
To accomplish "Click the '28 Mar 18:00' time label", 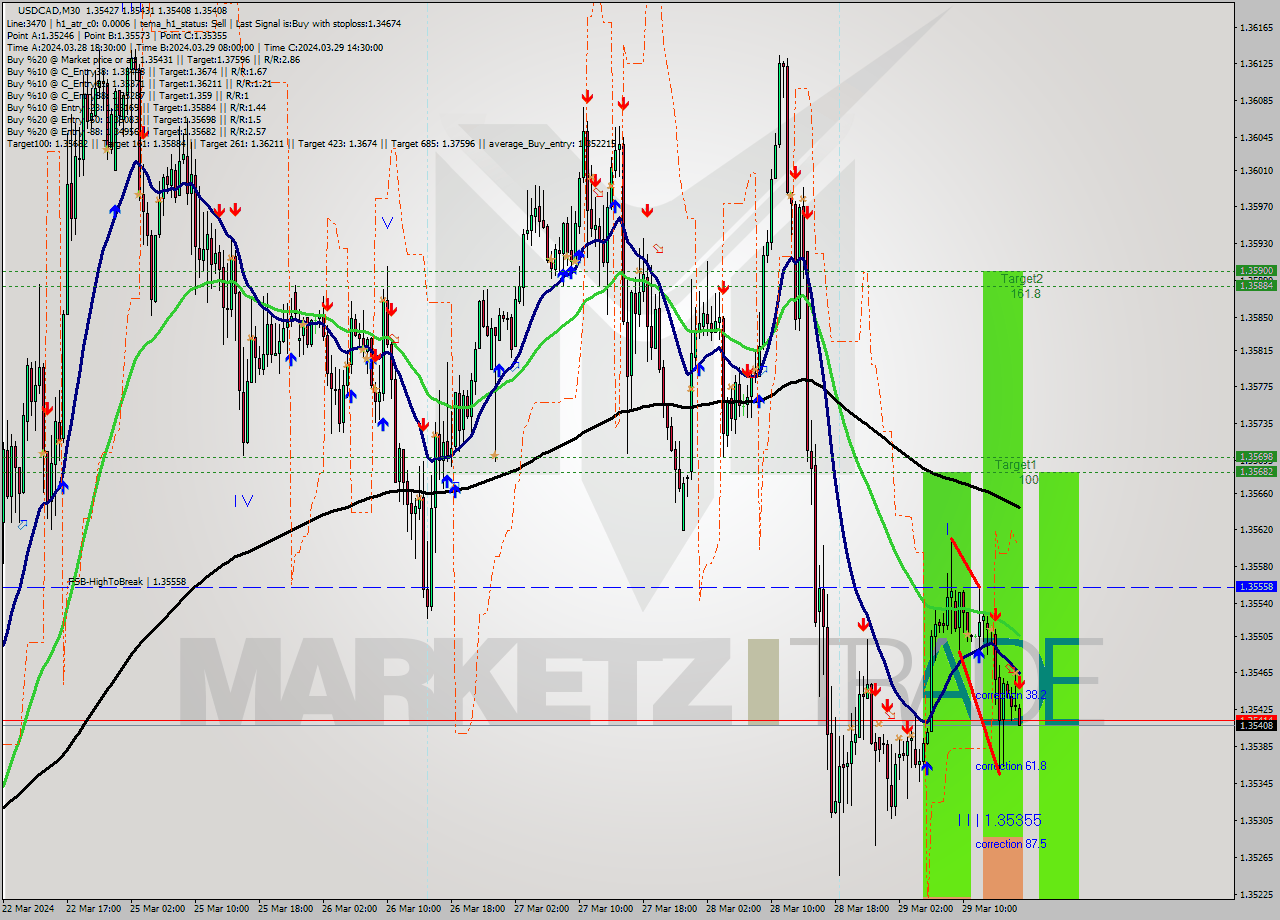I will [861, 909].
